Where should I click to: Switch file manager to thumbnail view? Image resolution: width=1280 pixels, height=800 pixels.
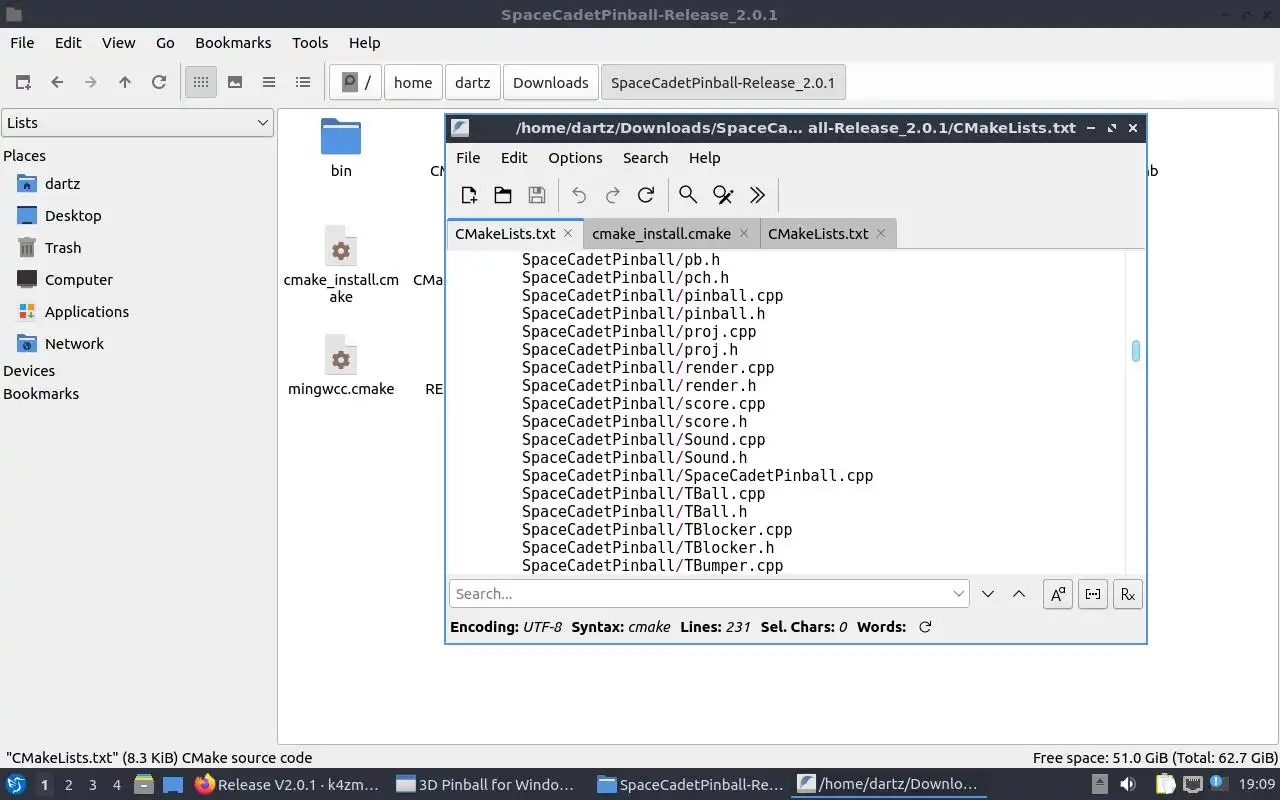235,83
